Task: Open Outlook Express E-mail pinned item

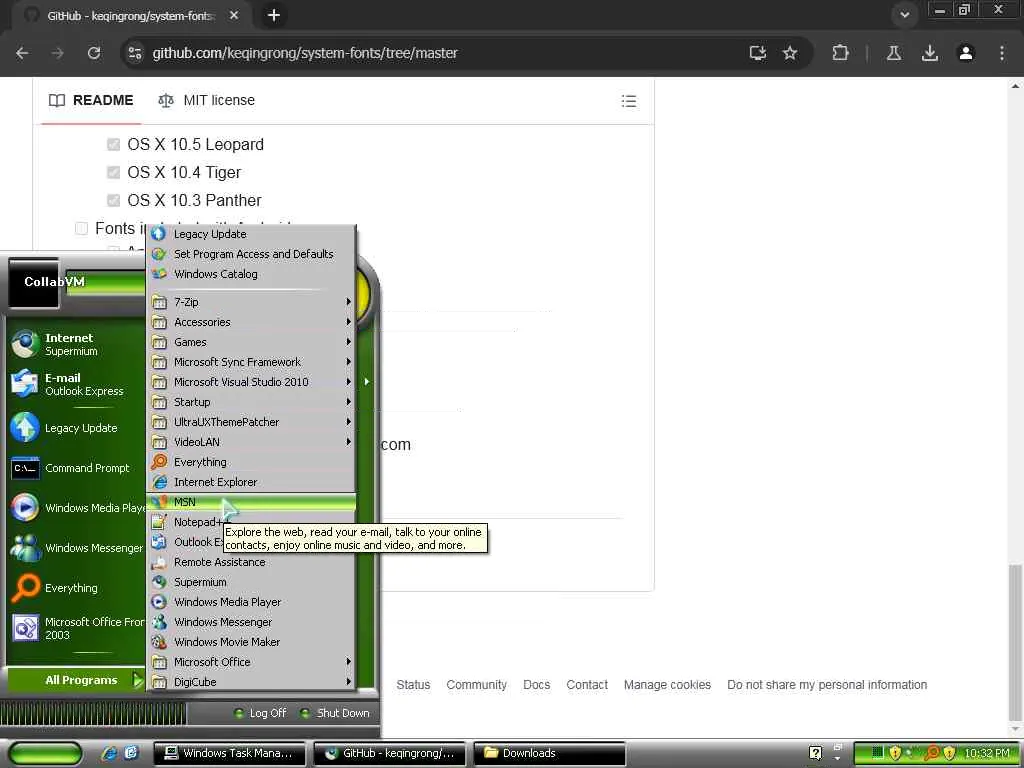Action: tap(75, 384)
